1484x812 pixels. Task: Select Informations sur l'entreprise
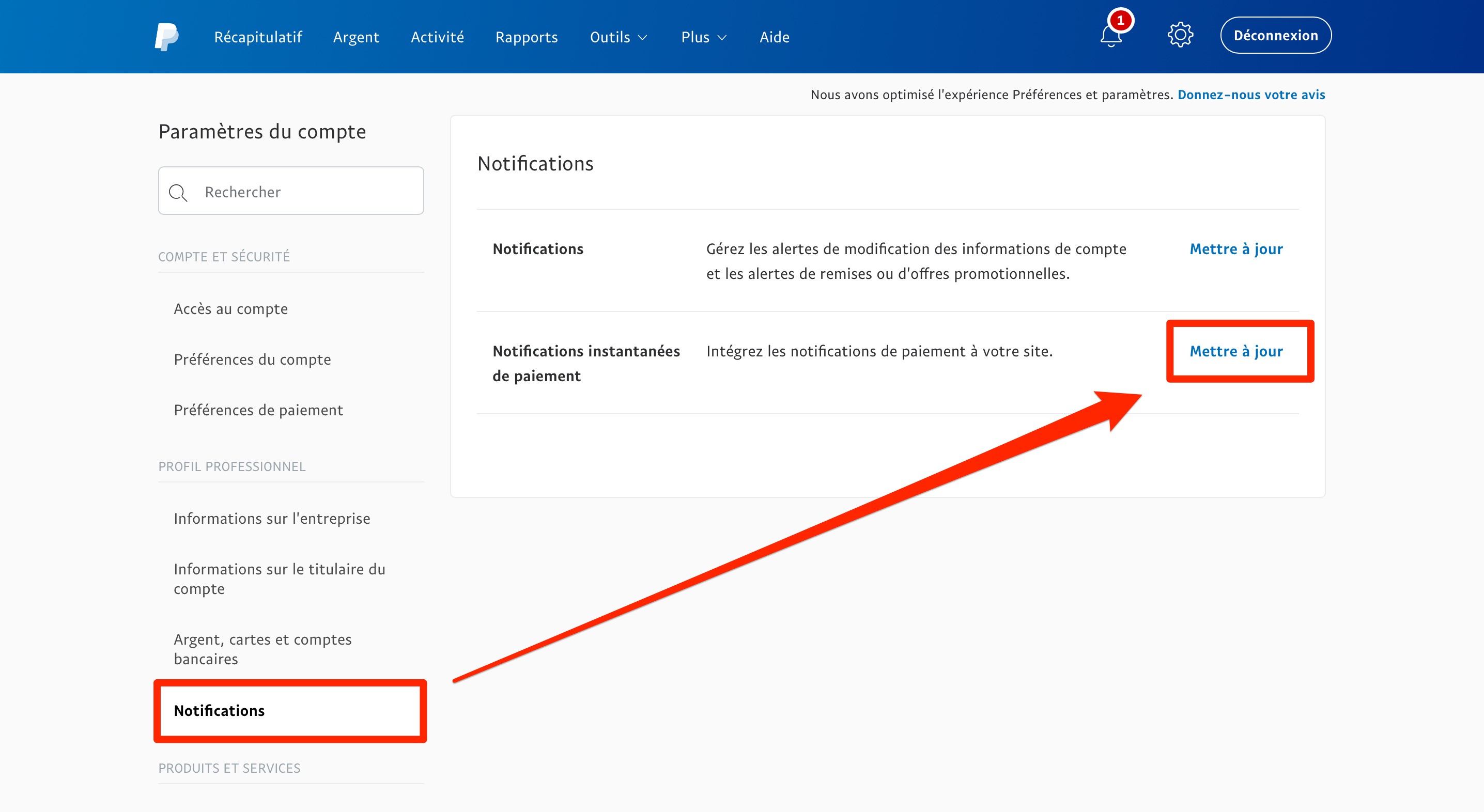tap(271, 518)
